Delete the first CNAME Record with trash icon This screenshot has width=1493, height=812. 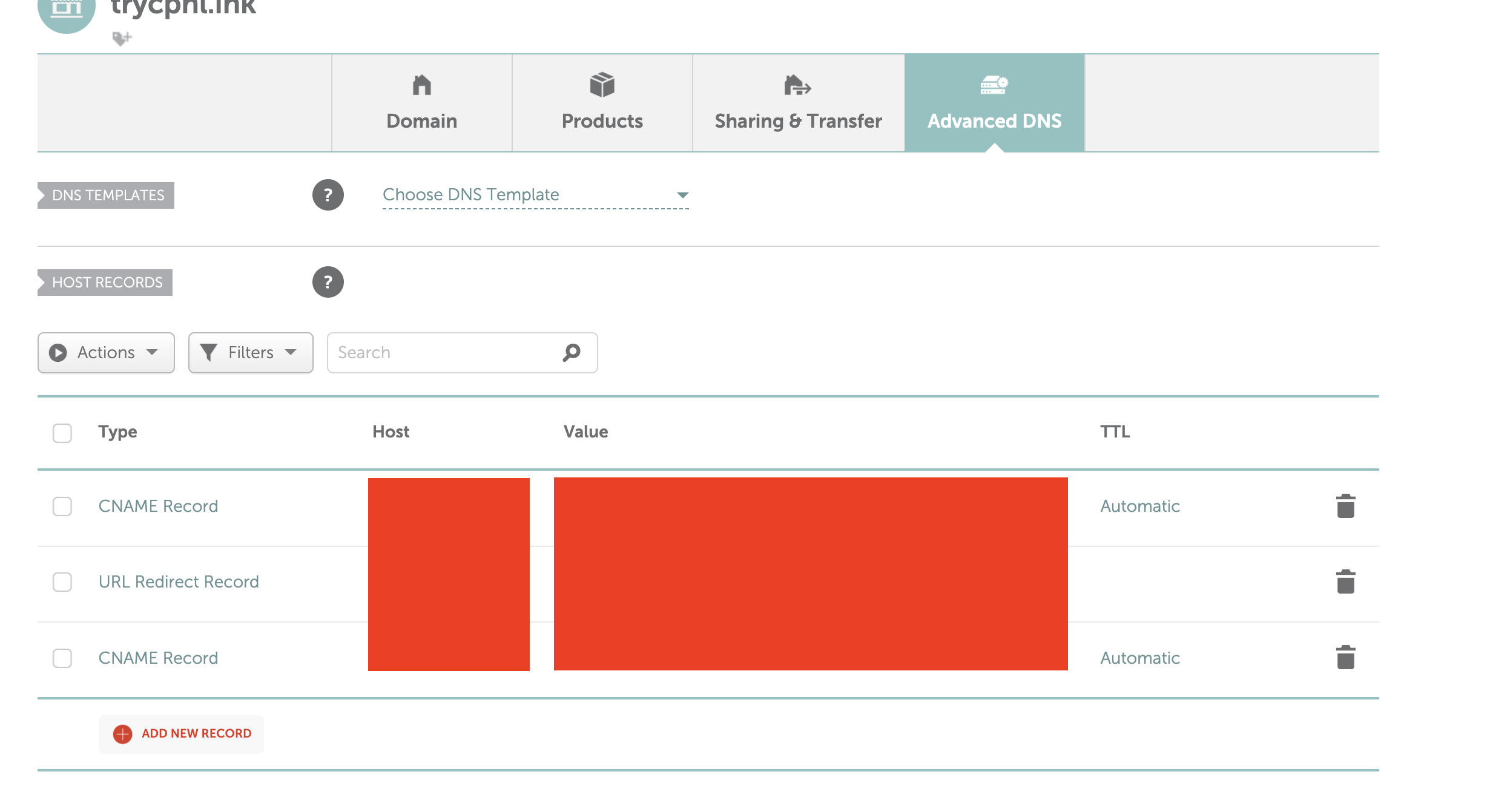(x=1345, y=506)
